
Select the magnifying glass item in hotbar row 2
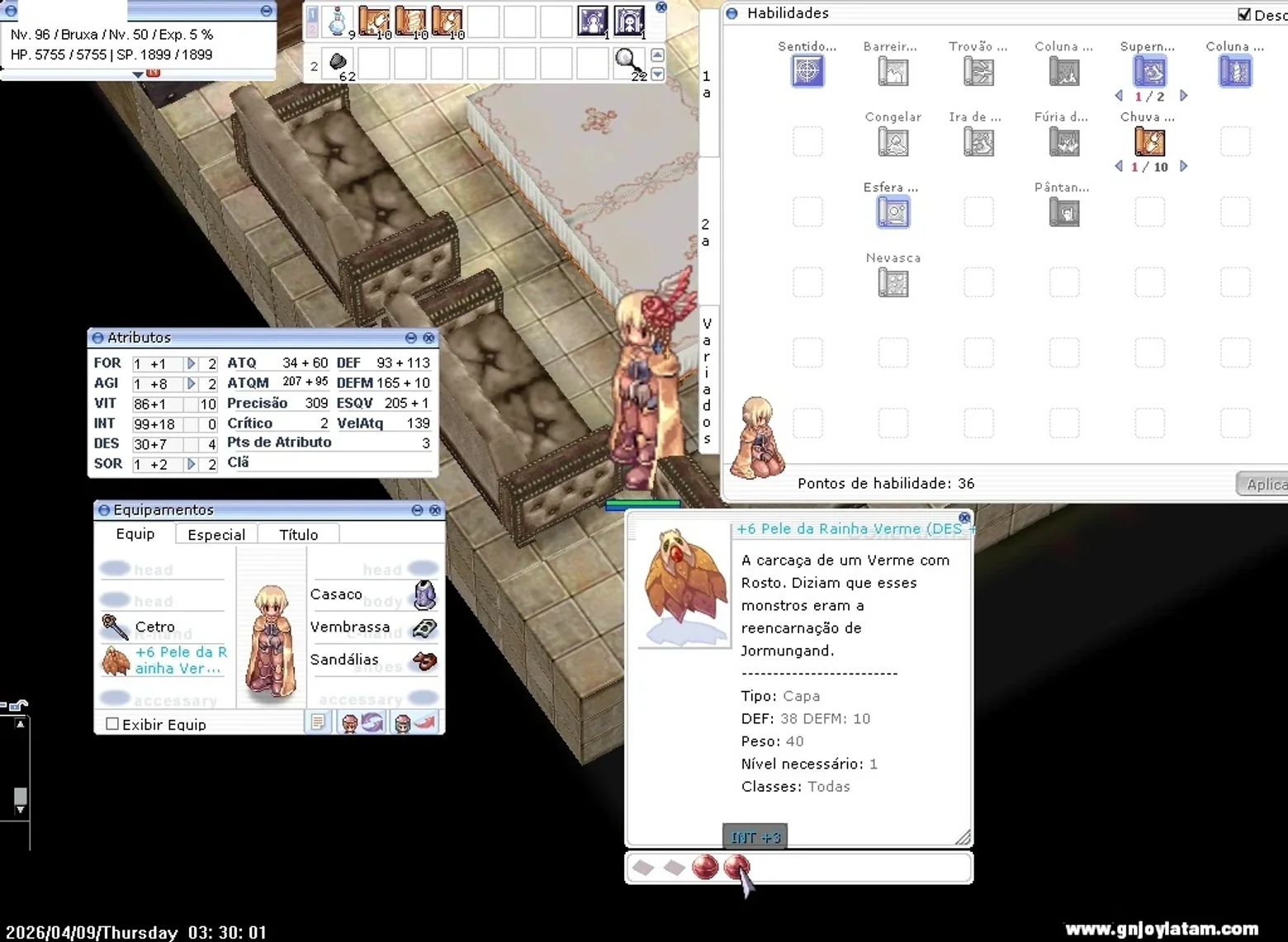click(628, 61)
